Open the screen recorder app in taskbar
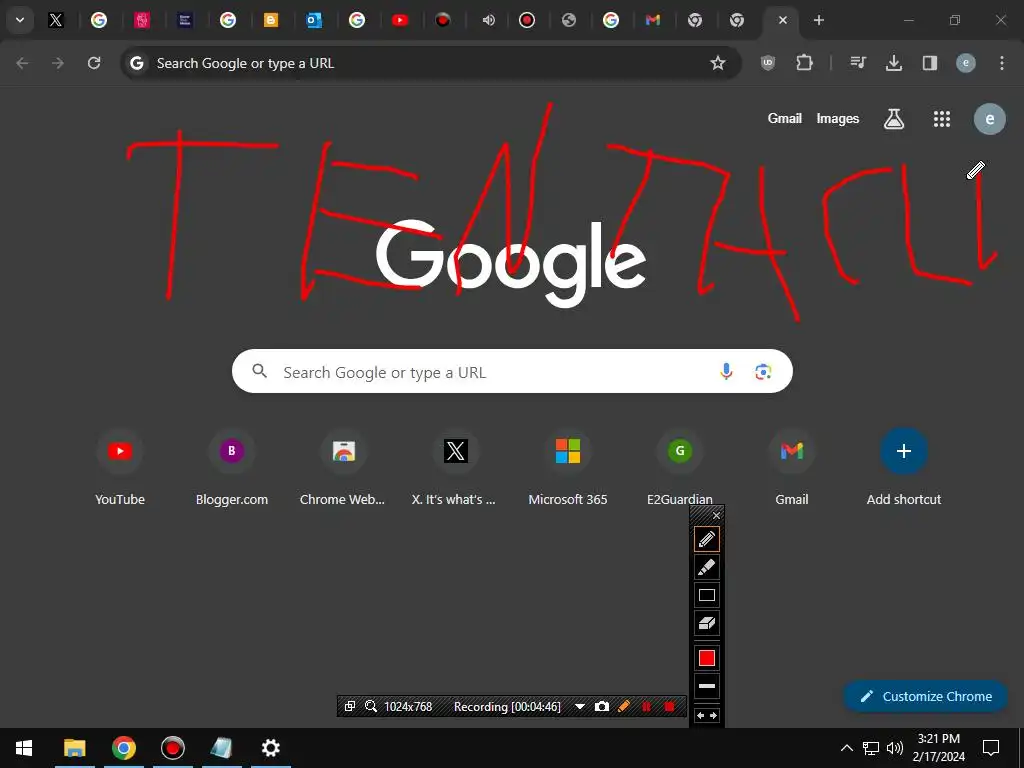 (x=172, y=748)
